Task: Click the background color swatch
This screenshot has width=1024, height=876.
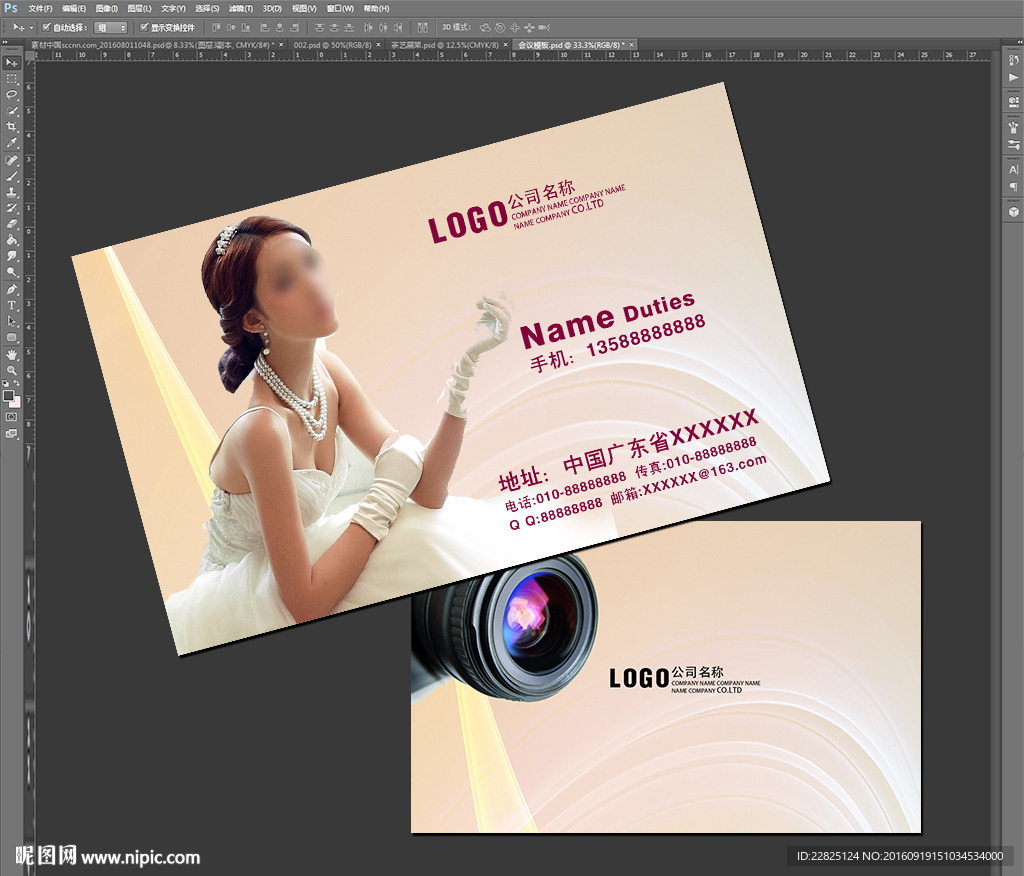Action: (15, 402)
